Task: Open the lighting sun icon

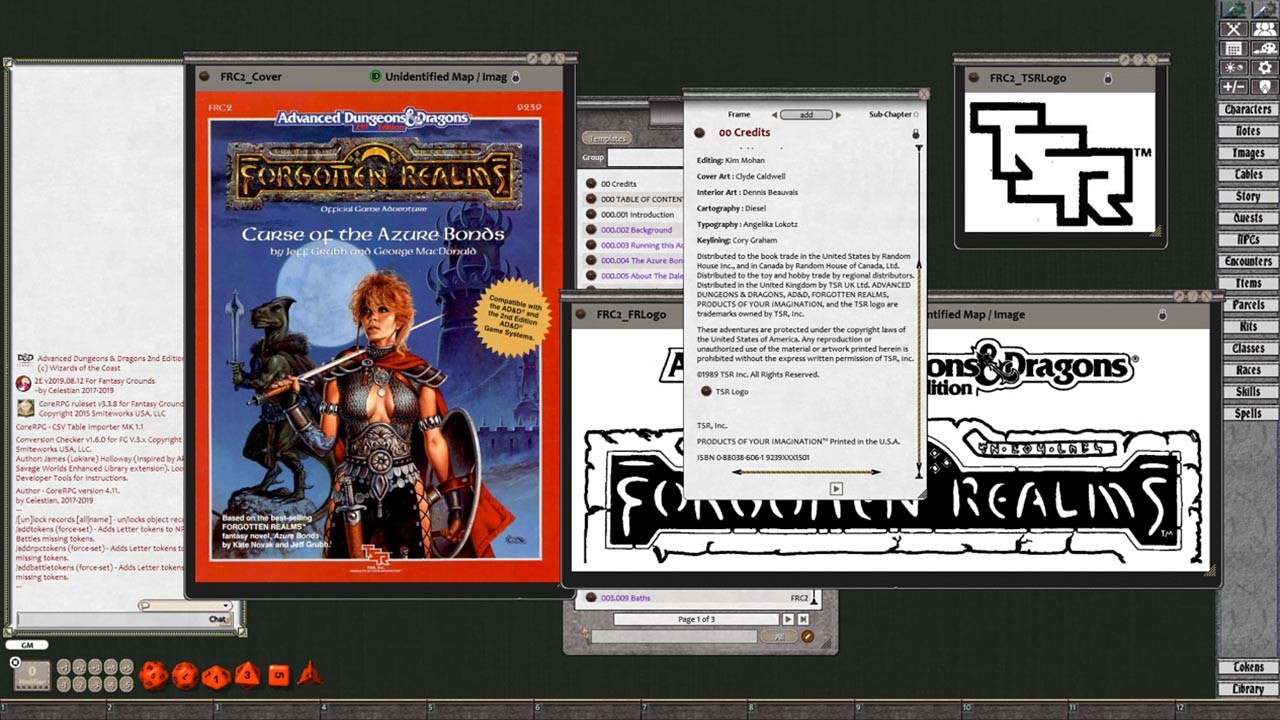Action: pyautogui.click(x=1233, y=68)
